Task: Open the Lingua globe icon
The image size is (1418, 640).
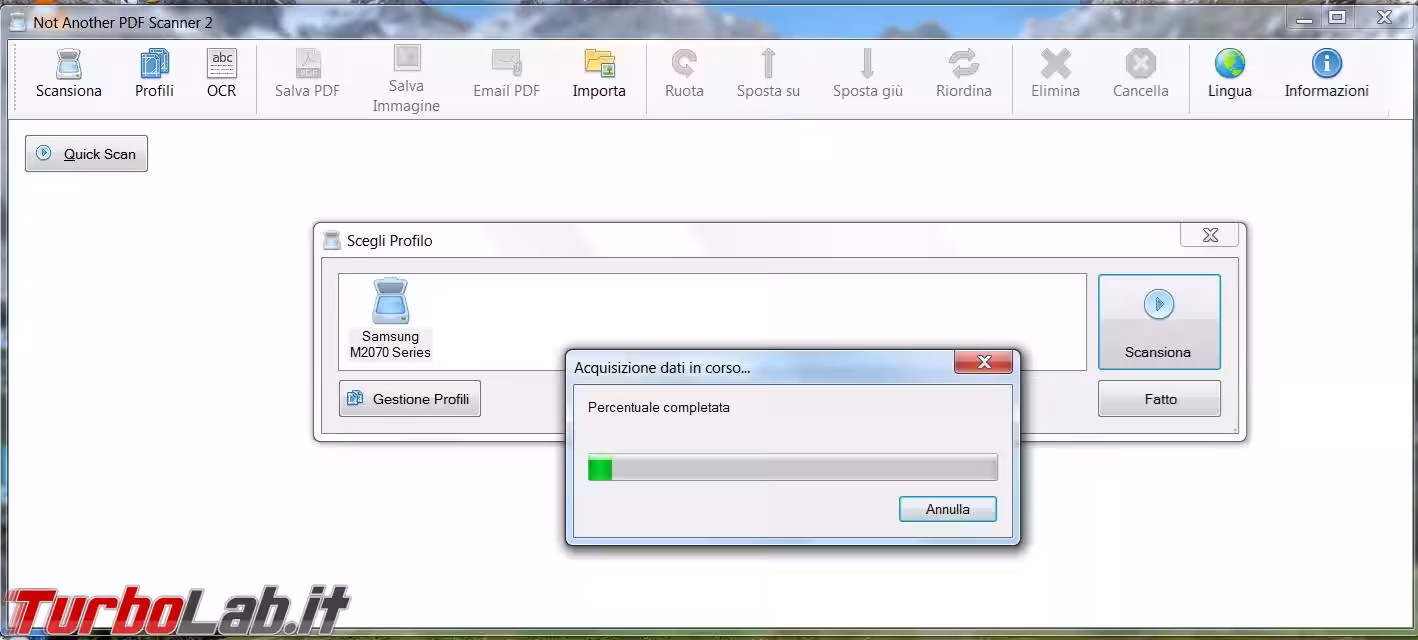Action: click(1229, 66)
